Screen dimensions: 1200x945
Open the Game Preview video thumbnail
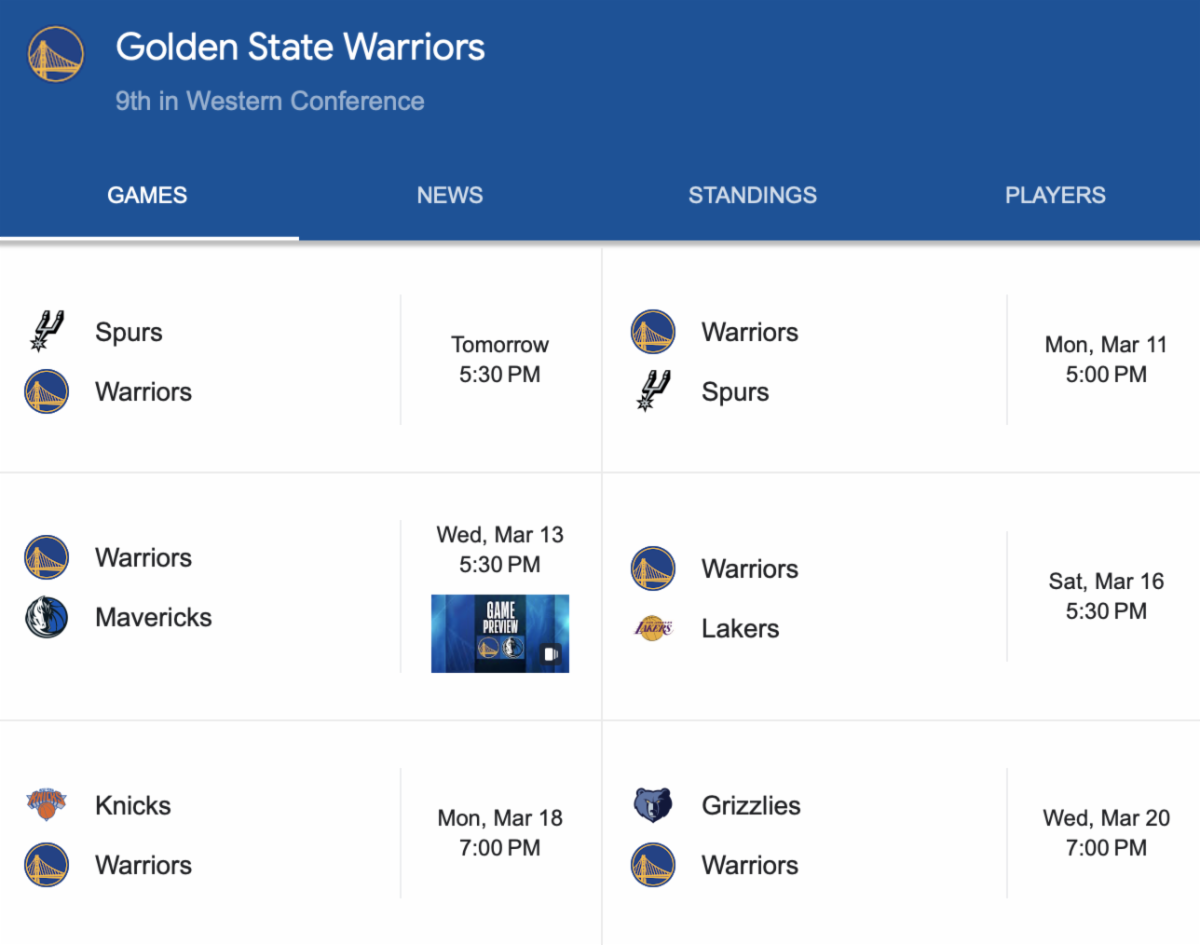pyautogui.click(x=500, y=633)
